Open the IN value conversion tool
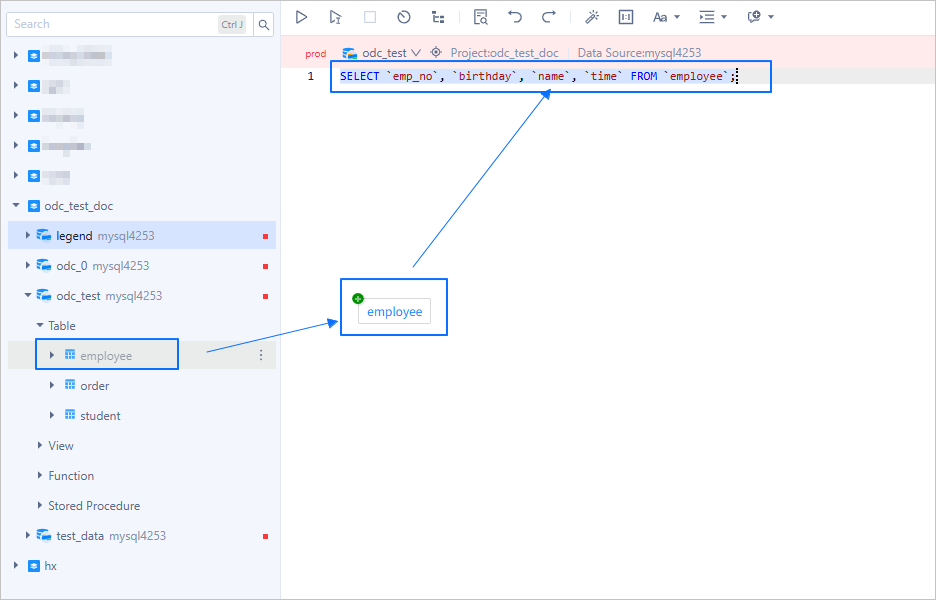This screenshot has height=600, width=936. [625, 16]
